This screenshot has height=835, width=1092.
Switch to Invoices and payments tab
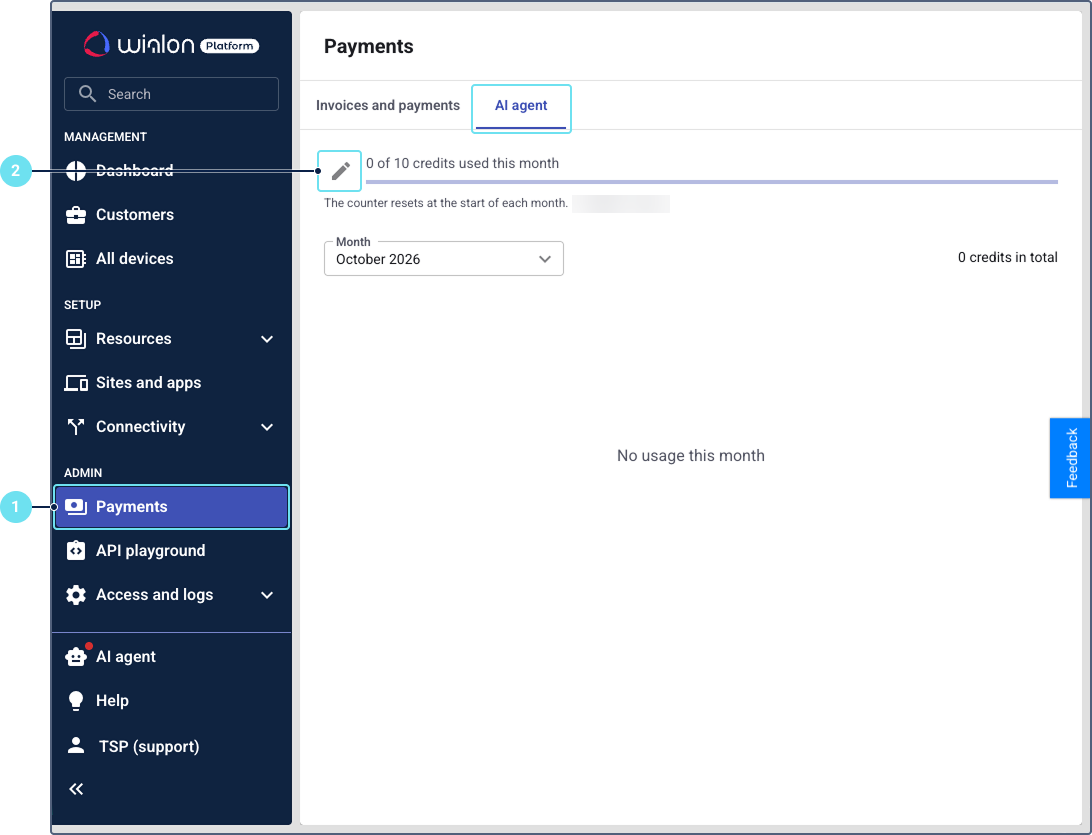click(x=388, y=105)
